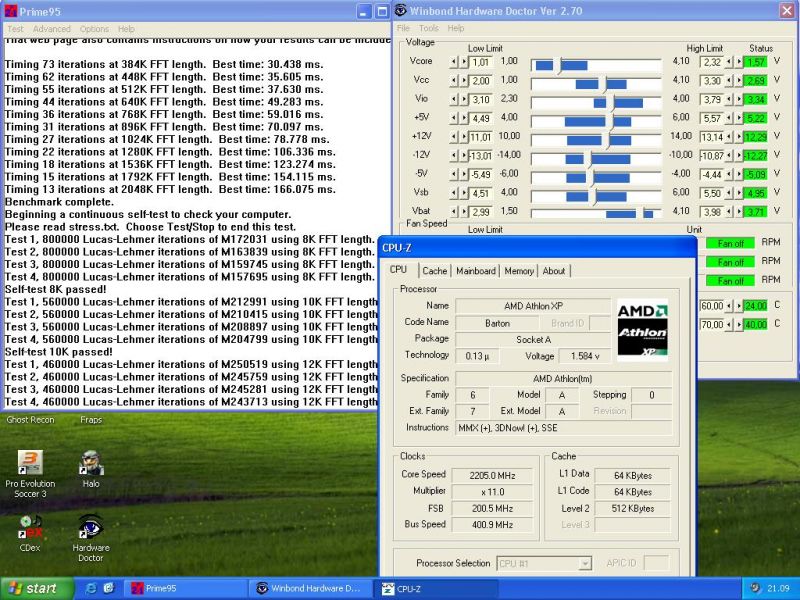Screen dimensions: 800x600
Task: Click the Core Speed value 2205.0 MHz
Action: (x=492, y=476)
